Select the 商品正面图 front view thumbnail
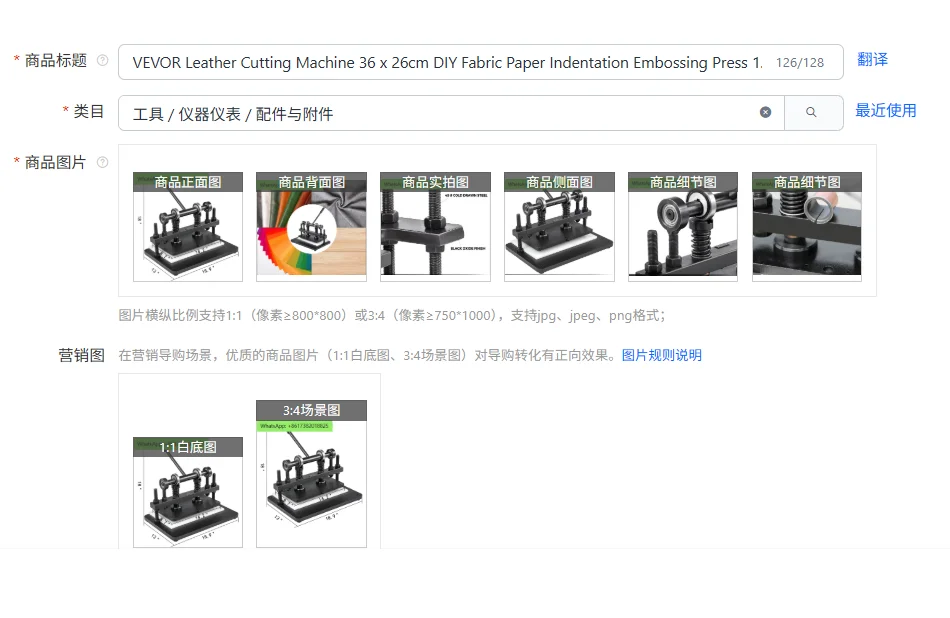Image resolution: width=950 pixels, height=618 pixels. pos(188,225)
